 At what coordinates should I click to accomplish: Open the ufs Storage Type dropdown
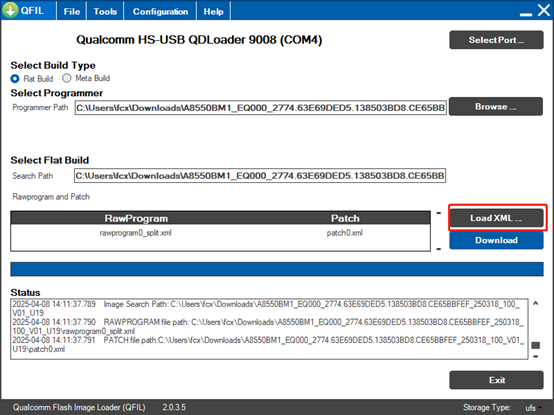(x=533, y=408)
